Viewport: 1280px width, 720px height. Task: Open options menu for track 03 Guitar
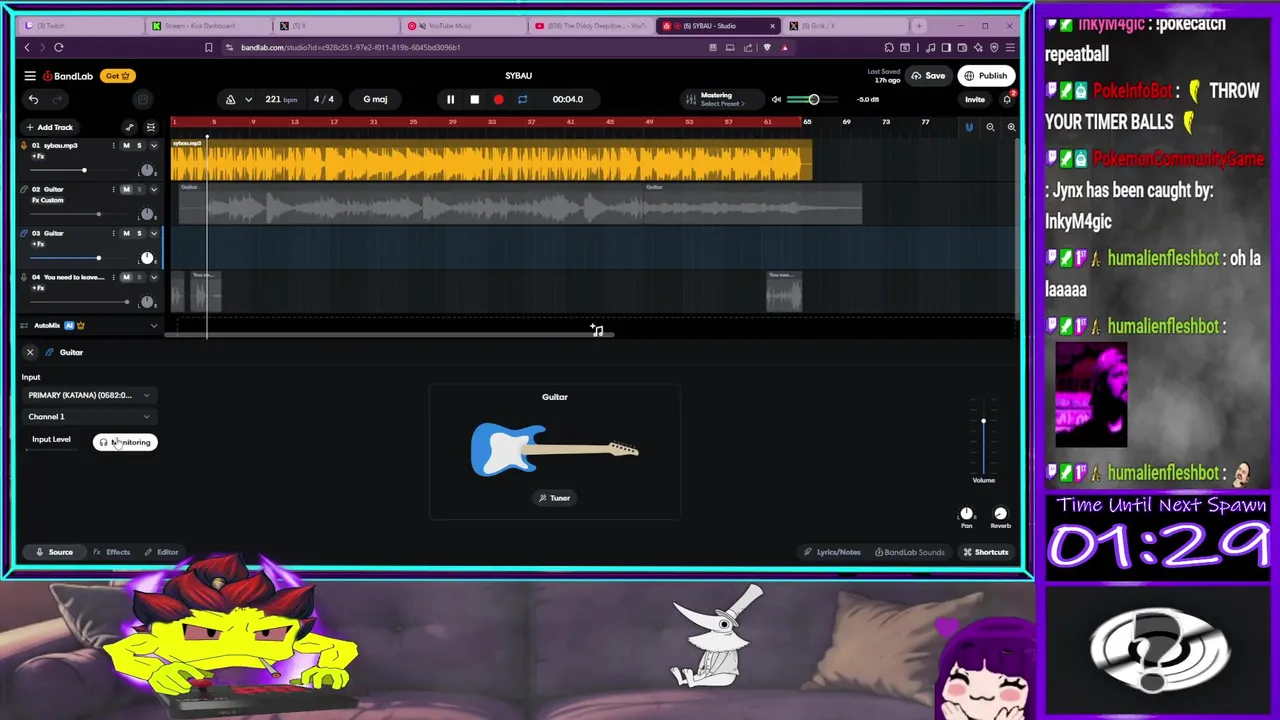coord(113,233)
